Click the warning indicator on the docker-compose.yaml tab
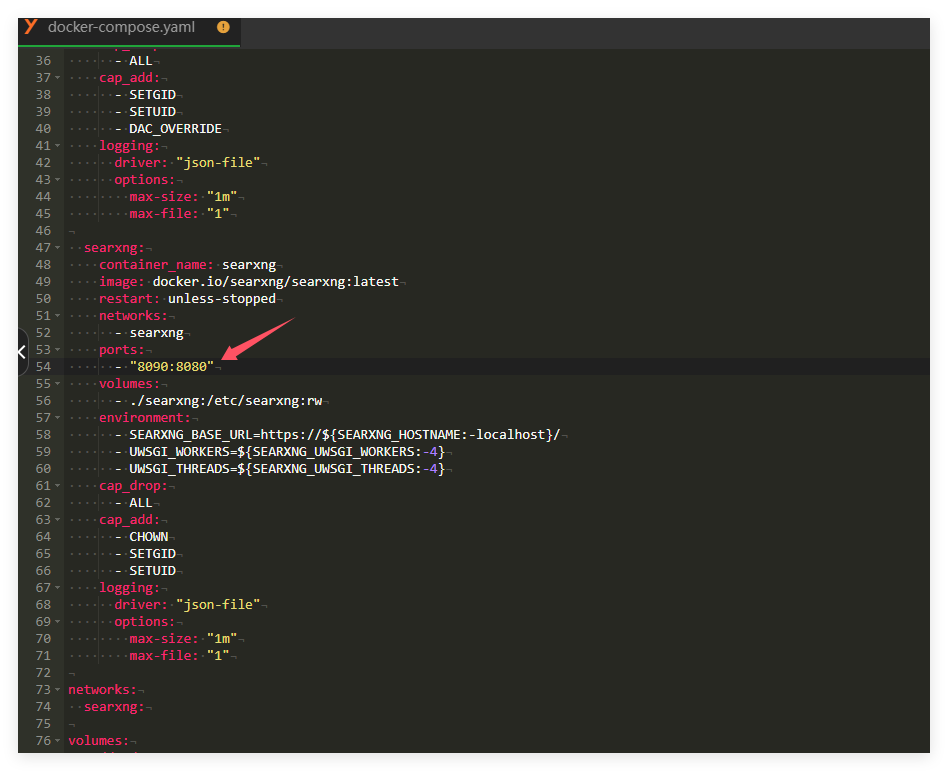This screenshot has width=948, height=771. pyautogui.click(x=222, y=27)
